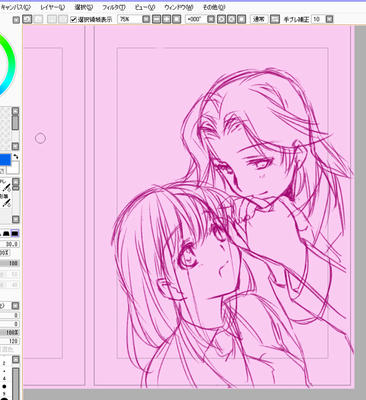Click the 通常 button in the toolbar
The width and height of the screenshot is (366, 400).
(258, 19)
